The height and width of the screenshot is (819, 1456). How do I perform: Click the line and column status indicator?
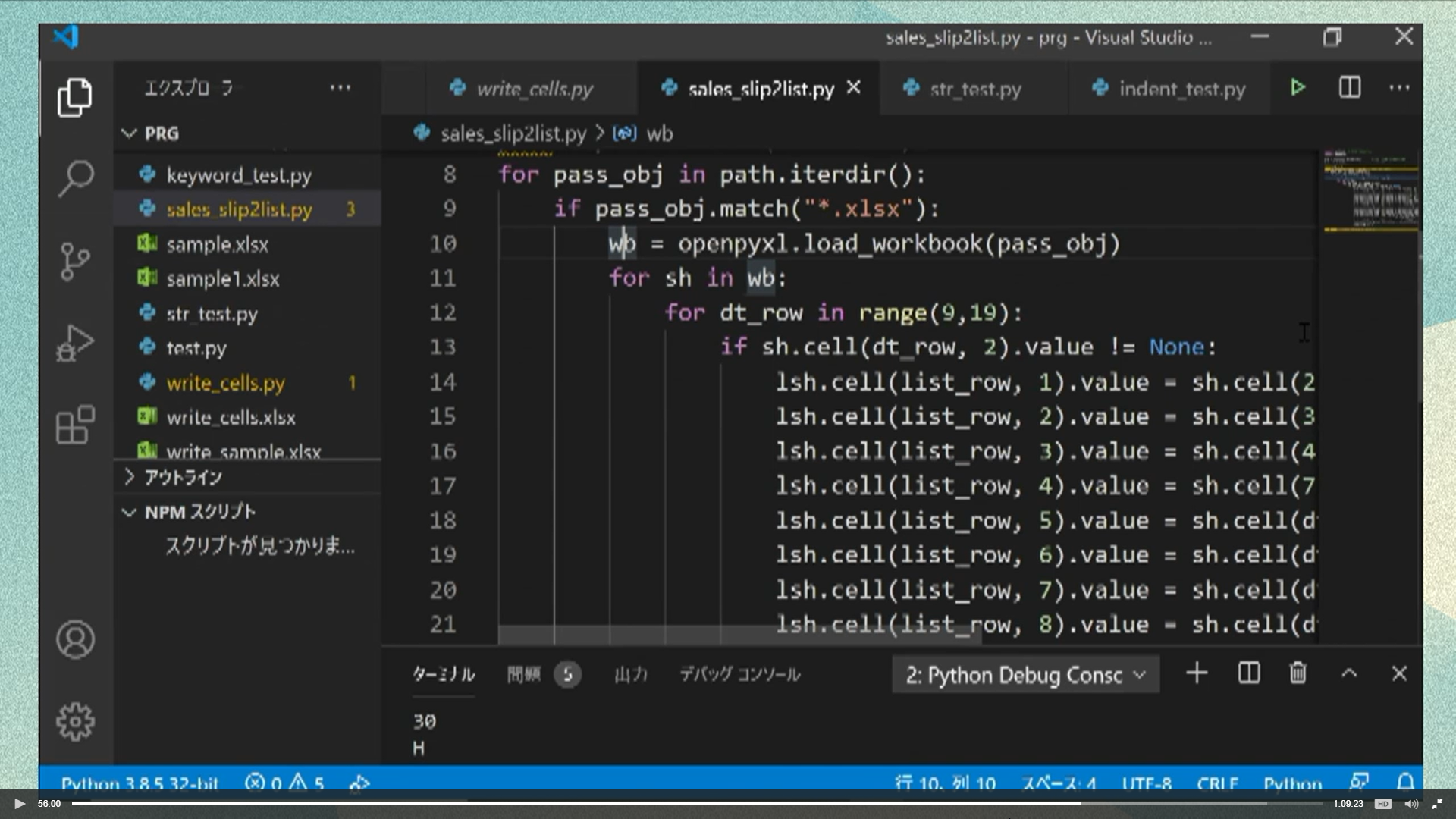945,782
